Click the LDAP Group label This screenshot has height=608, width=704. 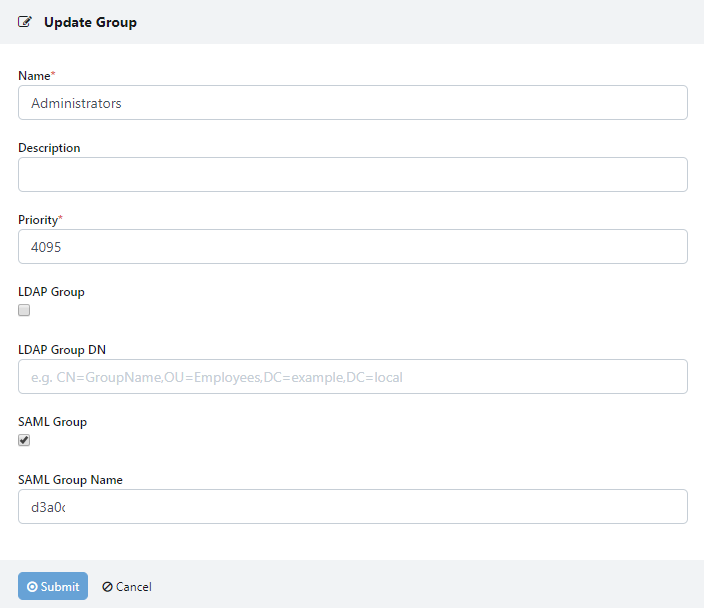click(x=51, y=292)
